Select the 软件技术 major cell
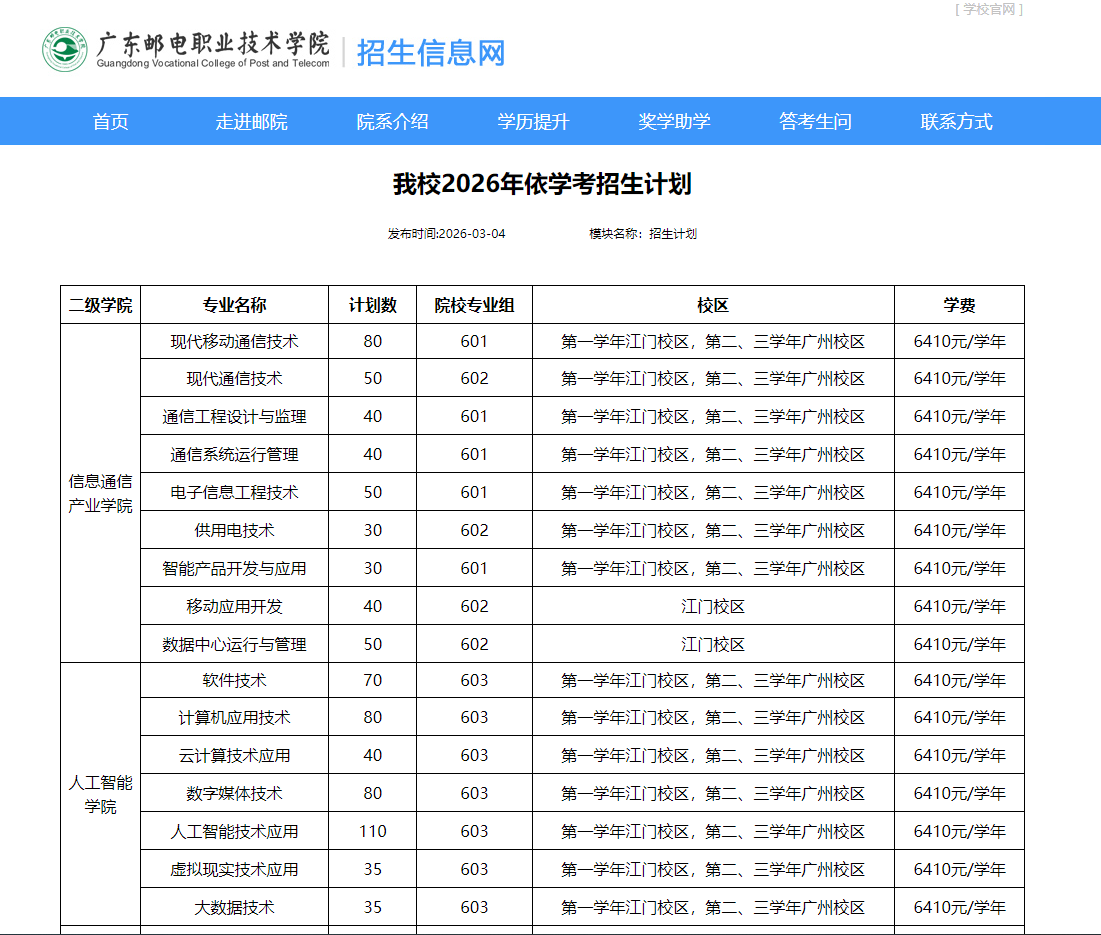The image size is (1101, 935). coord(232,679)
